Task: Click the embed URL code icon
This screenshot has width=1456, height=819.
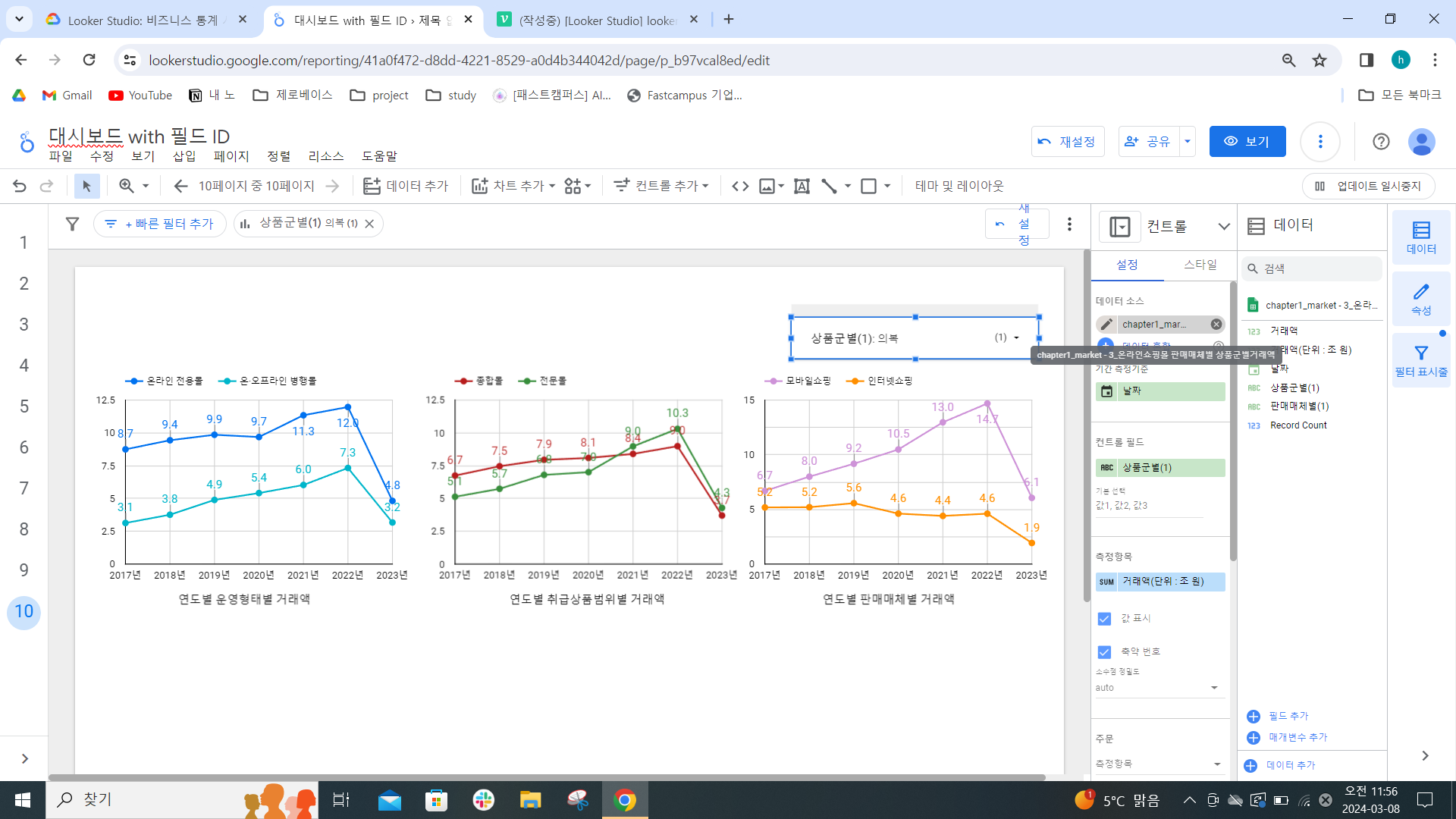Action: (x=740, y=186)
